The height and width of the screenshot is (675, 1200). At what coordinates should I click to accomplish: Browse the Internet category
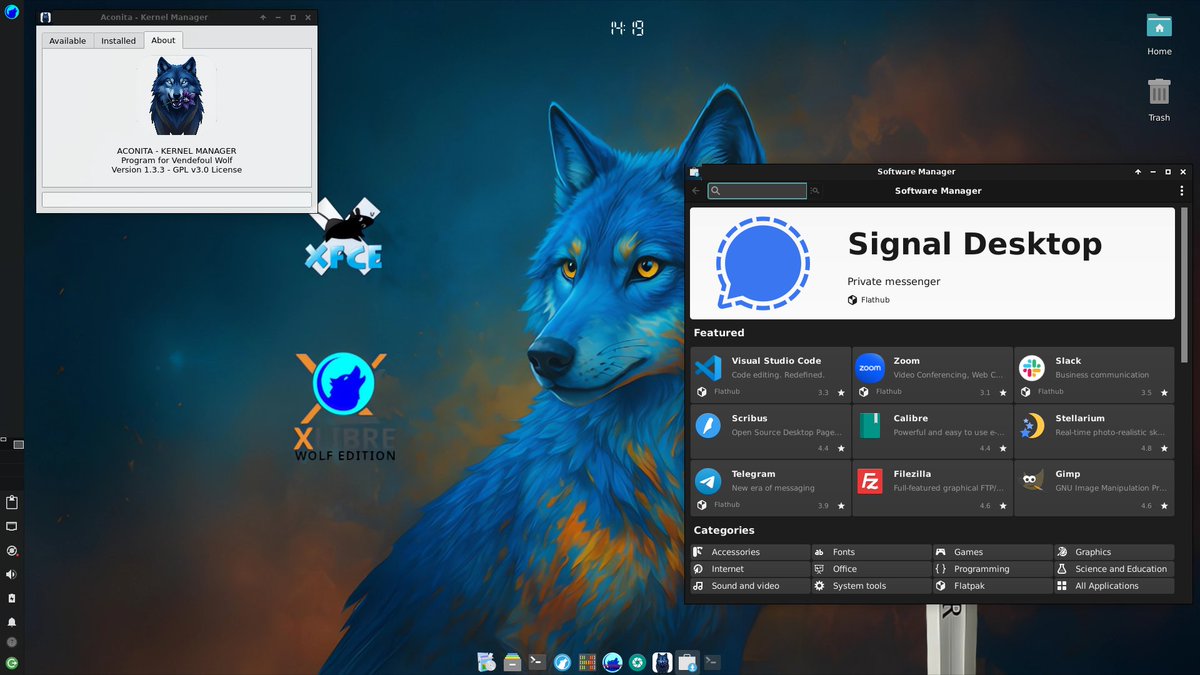[x=750, y=569]
